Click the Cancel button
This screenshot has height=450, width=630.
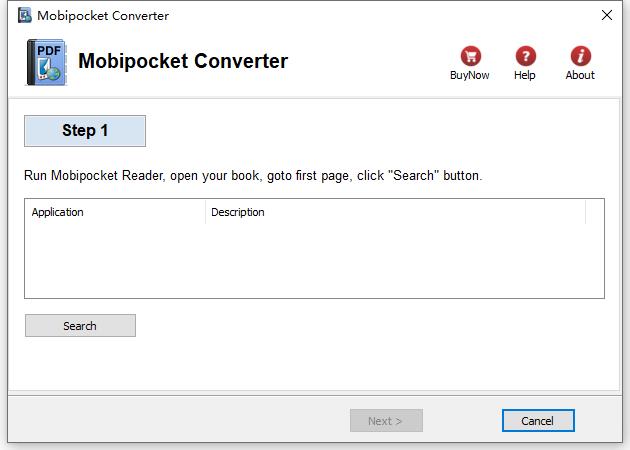coord(538,421)
